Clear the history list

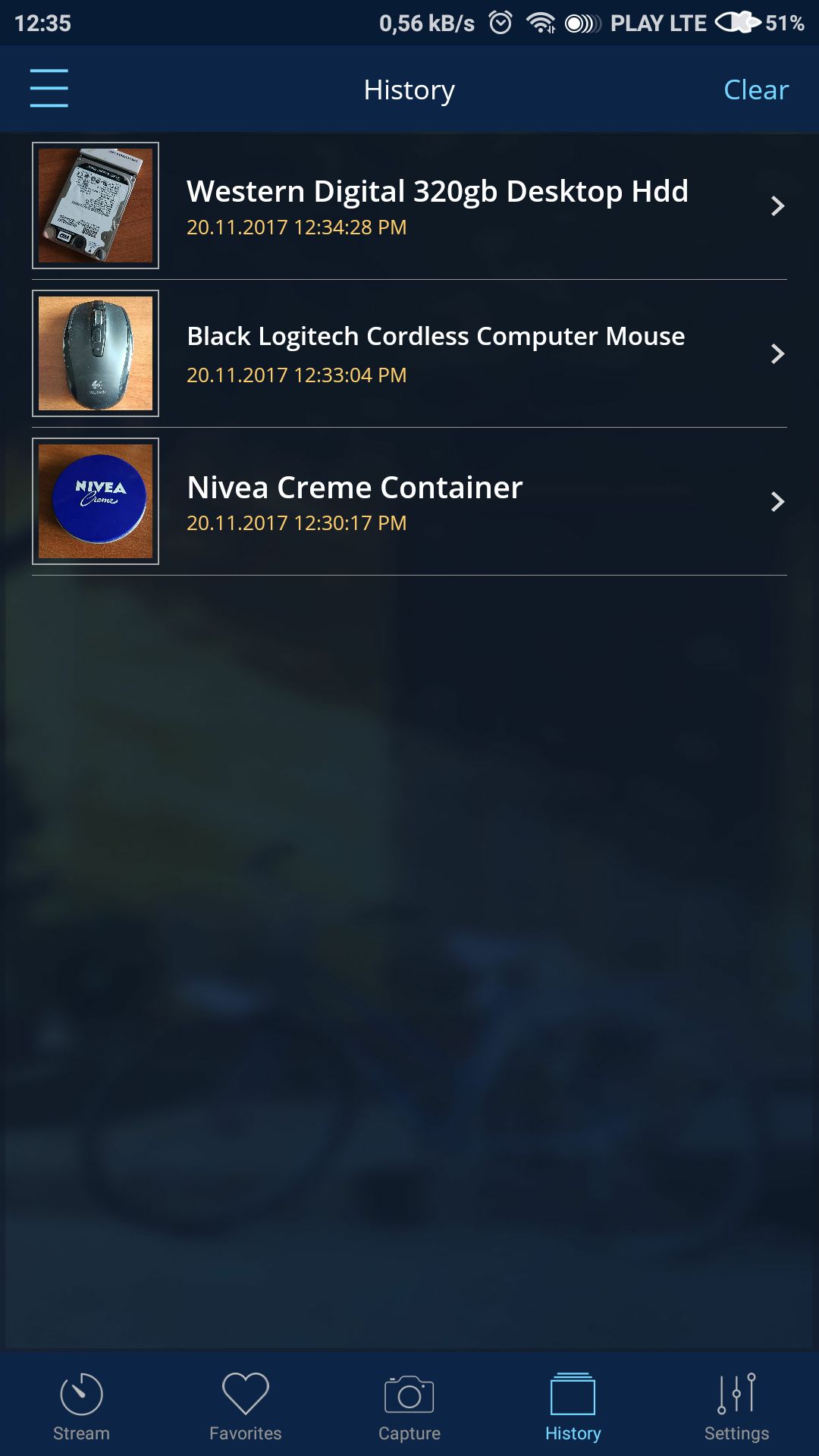pos(756,89)
